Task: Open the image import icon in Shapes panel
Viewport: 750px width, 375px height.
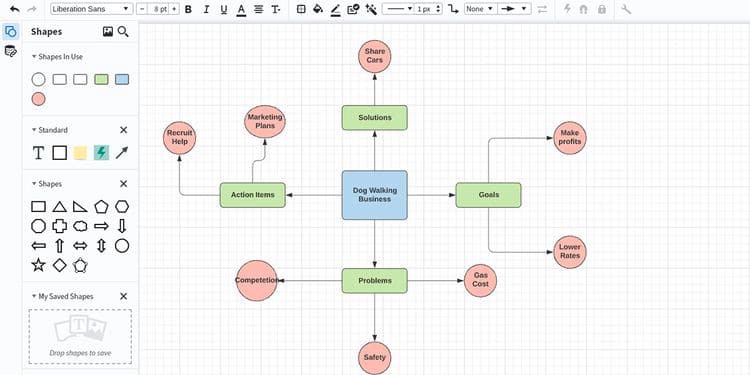Action: (108, 32)
